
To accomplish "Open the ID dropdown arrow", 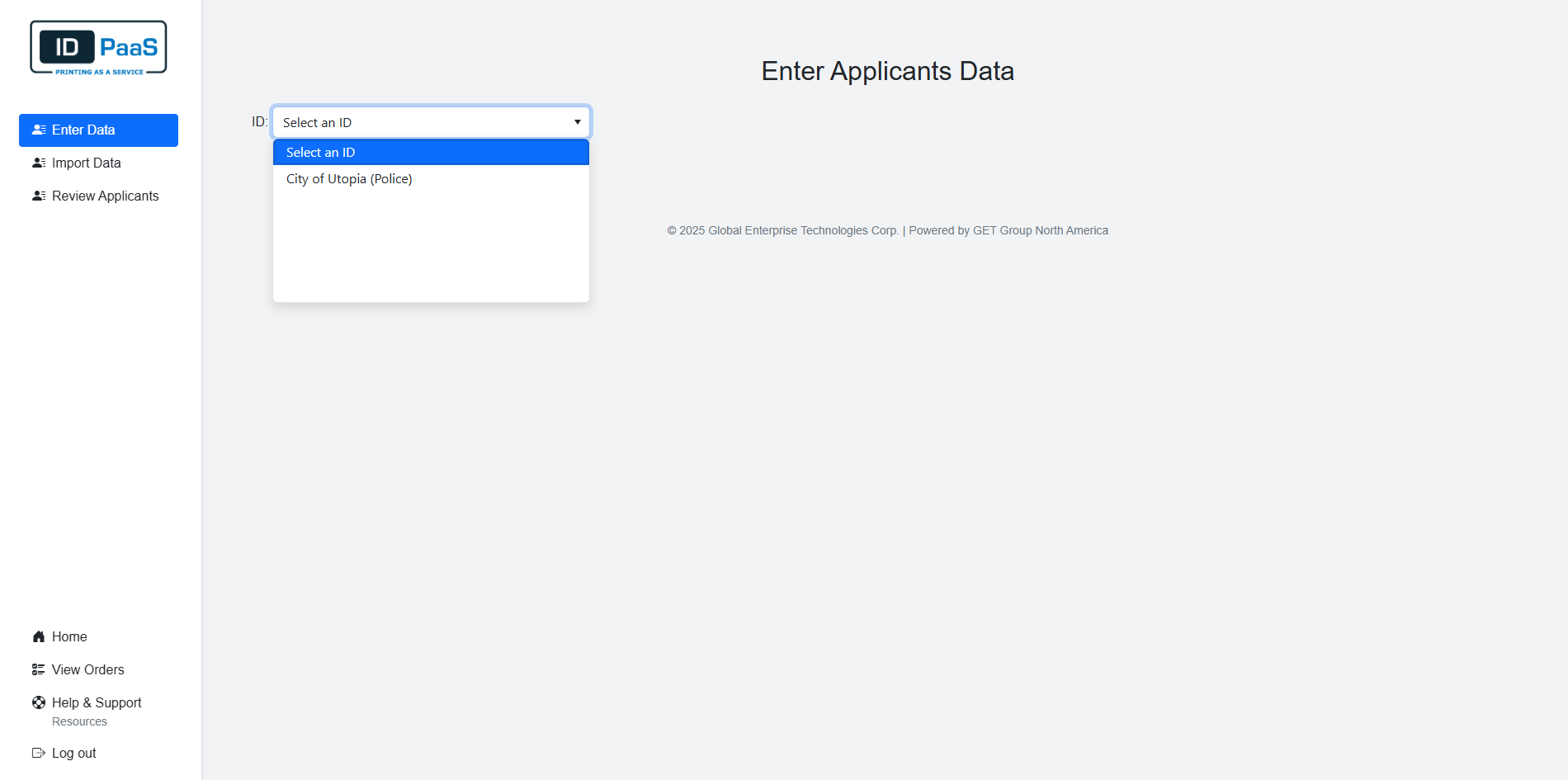I will click(x=577, y=121).
